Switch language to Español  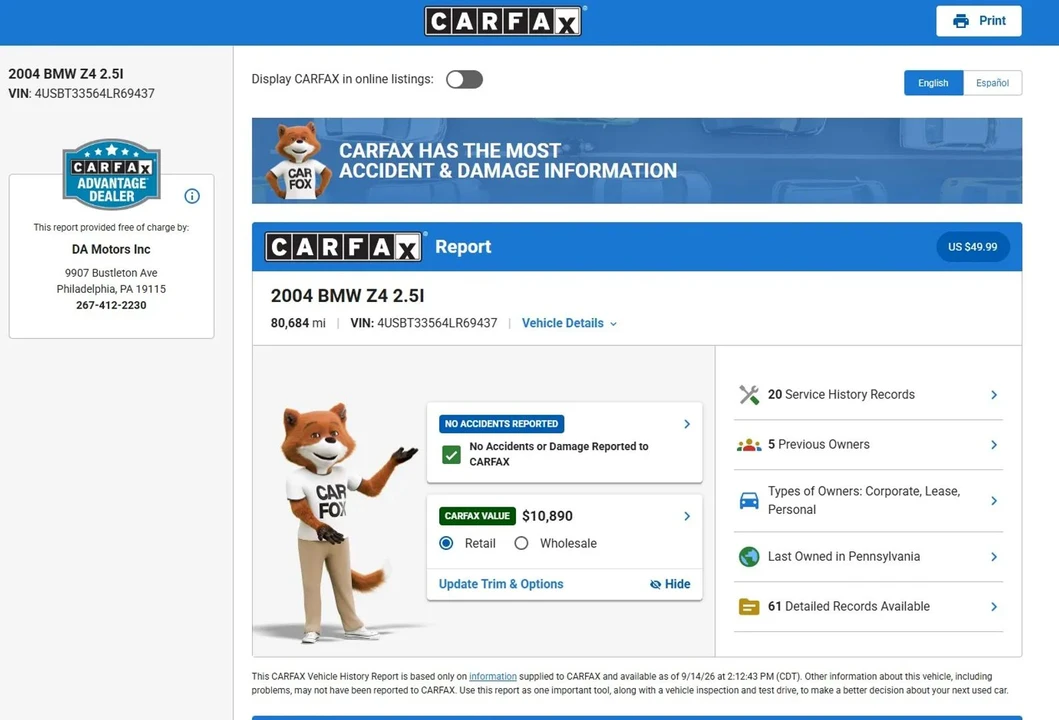pos(992,82)
